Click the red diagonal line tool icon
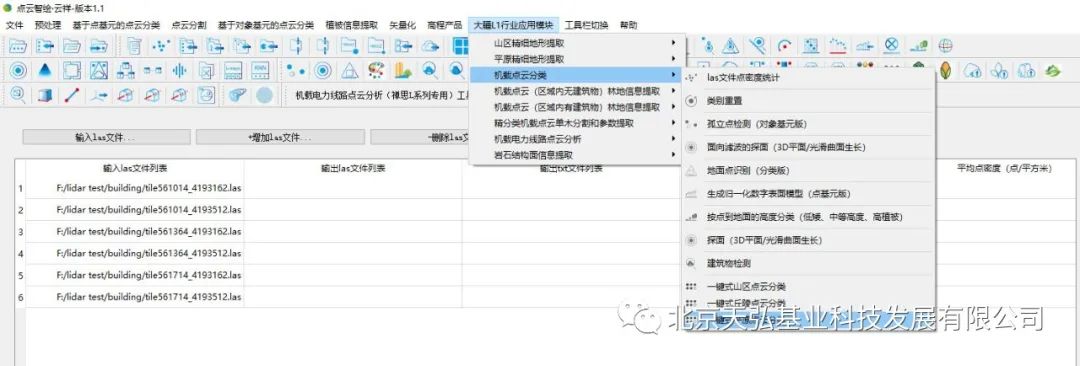 pos(71,96)
